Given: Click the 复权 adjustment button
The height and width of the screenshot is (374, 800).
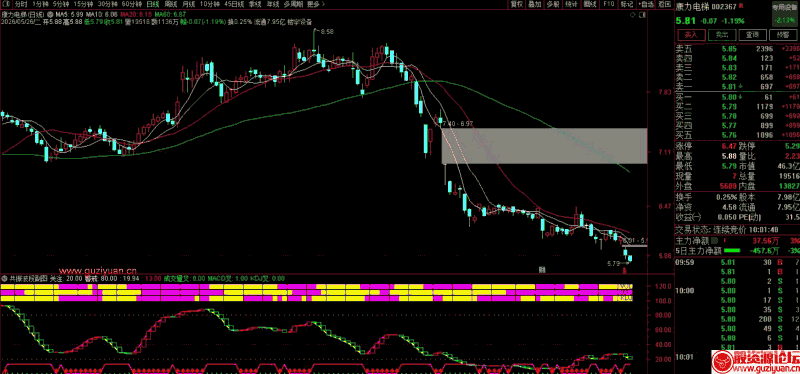Looking at the screenshot, I should point(517,4).
